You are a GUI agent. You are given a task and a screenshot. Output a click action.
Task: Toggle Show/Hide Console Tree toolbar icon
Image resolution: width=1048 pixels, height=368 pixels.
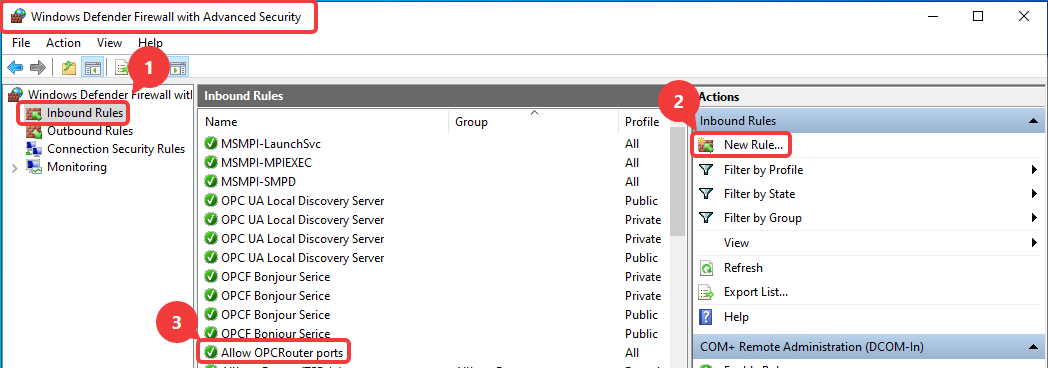pos(92,67)
